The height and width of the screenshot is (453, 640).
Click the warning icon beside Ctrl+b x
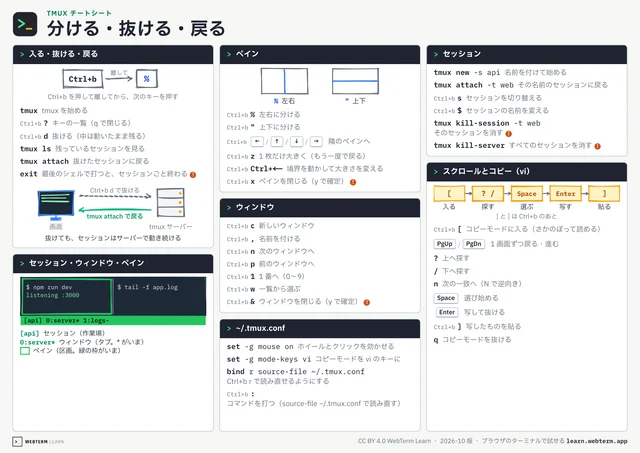click(353, 182)
